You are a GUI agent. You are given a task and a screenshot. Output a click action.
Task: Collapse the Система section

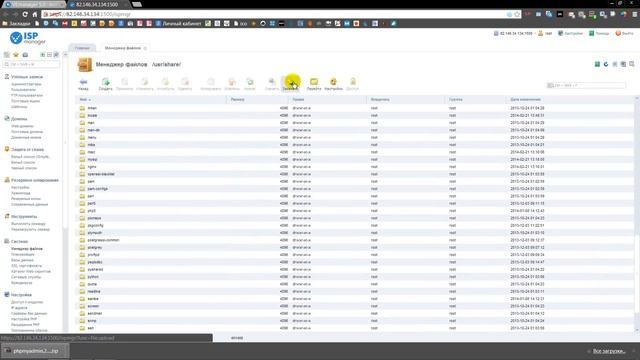[x=19, y=241]
